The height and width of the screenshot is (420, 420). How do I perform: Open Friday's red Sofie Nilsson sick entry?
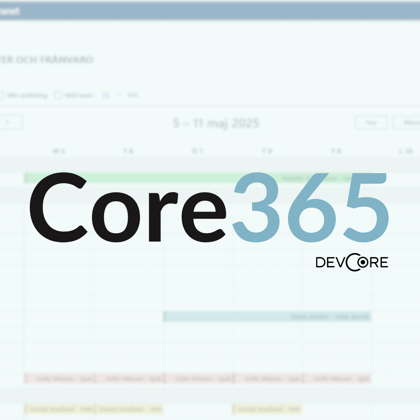pos(337,378)
